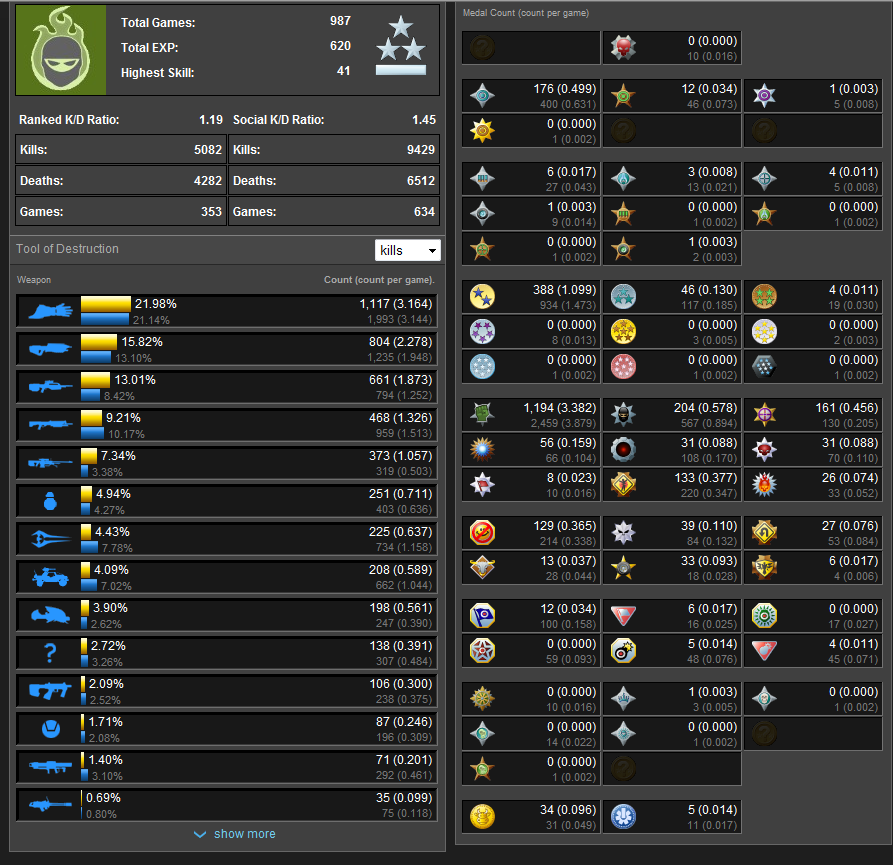Click the Ranked K/D Ratio value 1.19

click(x=211, y=120)
